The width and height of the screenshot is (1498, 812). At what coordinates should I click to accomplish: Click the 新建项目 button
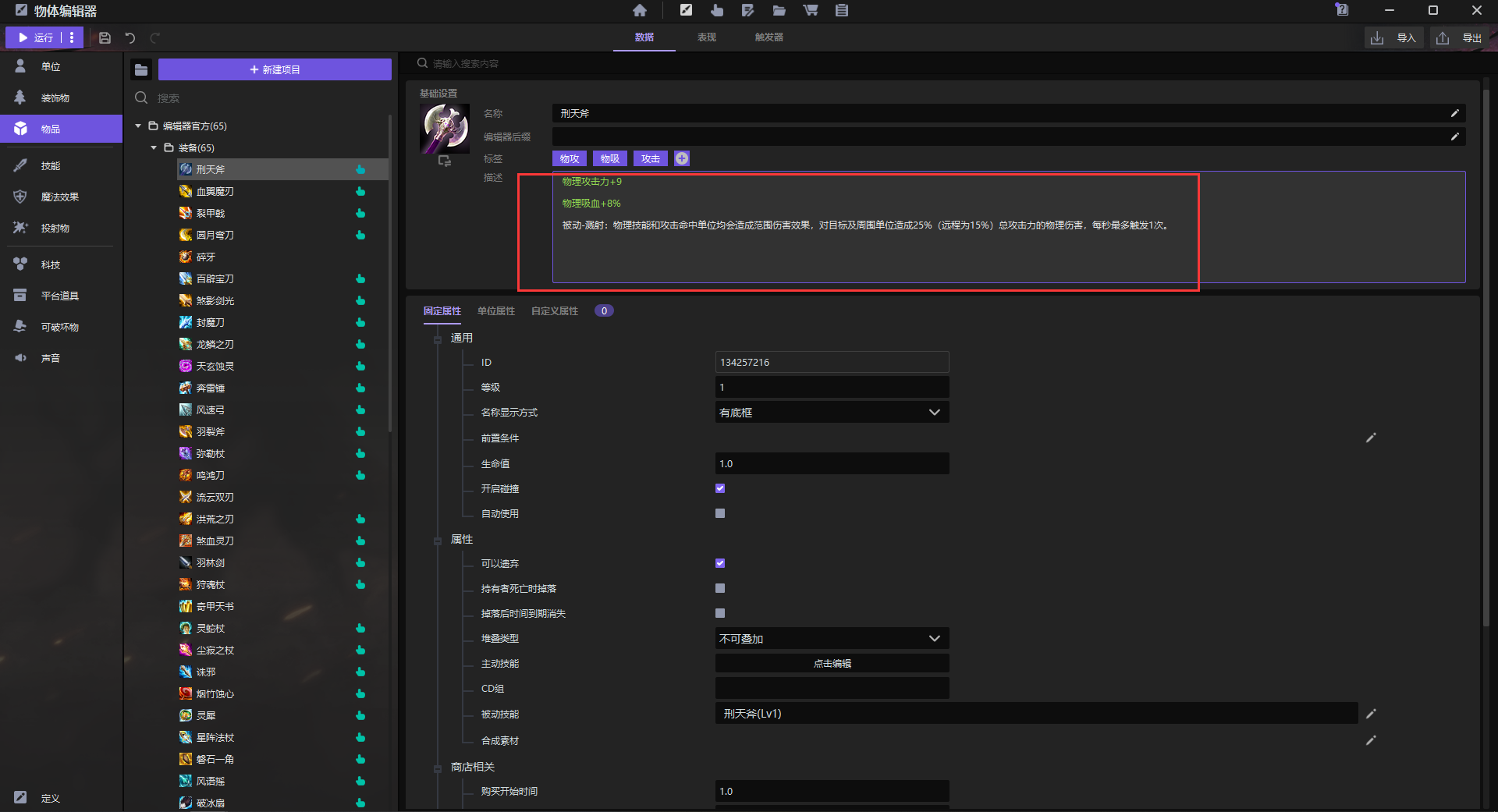click(275, 69)
